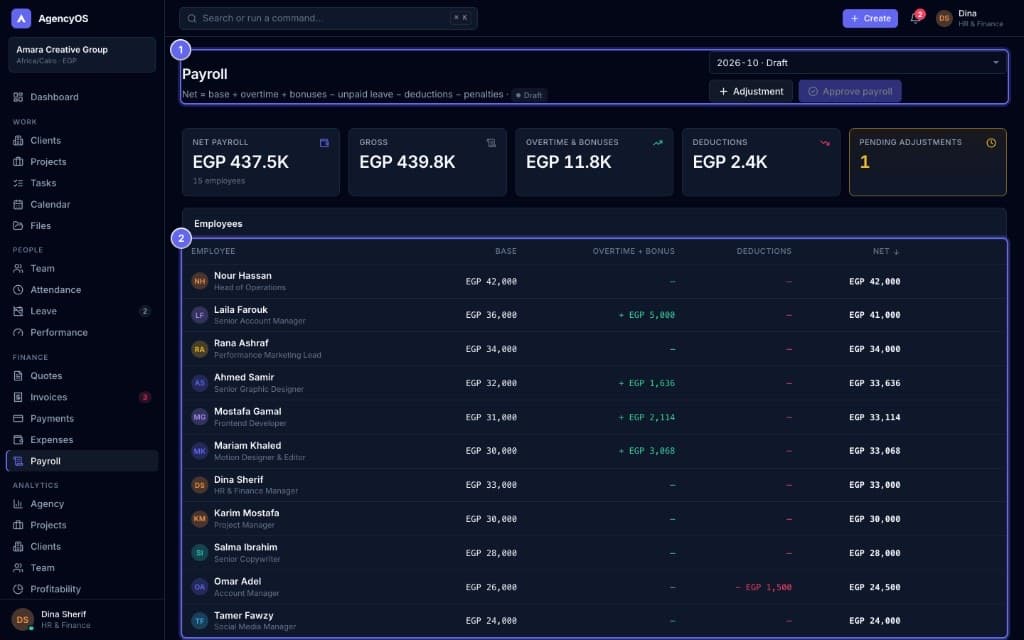
Task: Open the 2026-10 Draft period dropdown
Action: [857, 63]
